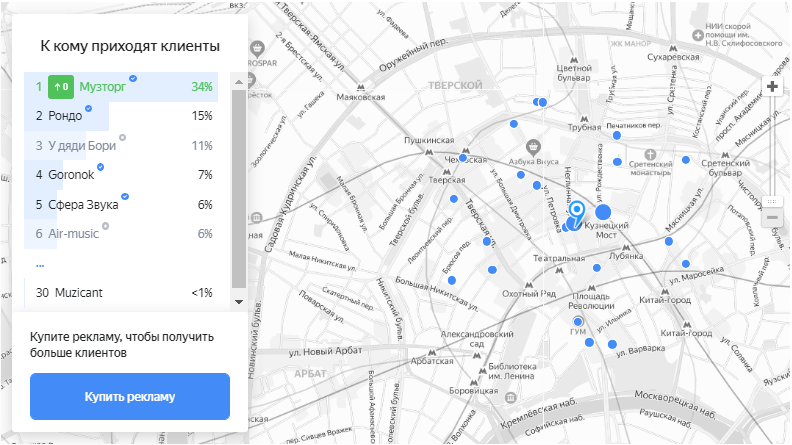Image resolution: width=792 pixels, height=445 pixels.
Task: Click the Трубная metro icon
Action: 584,119
